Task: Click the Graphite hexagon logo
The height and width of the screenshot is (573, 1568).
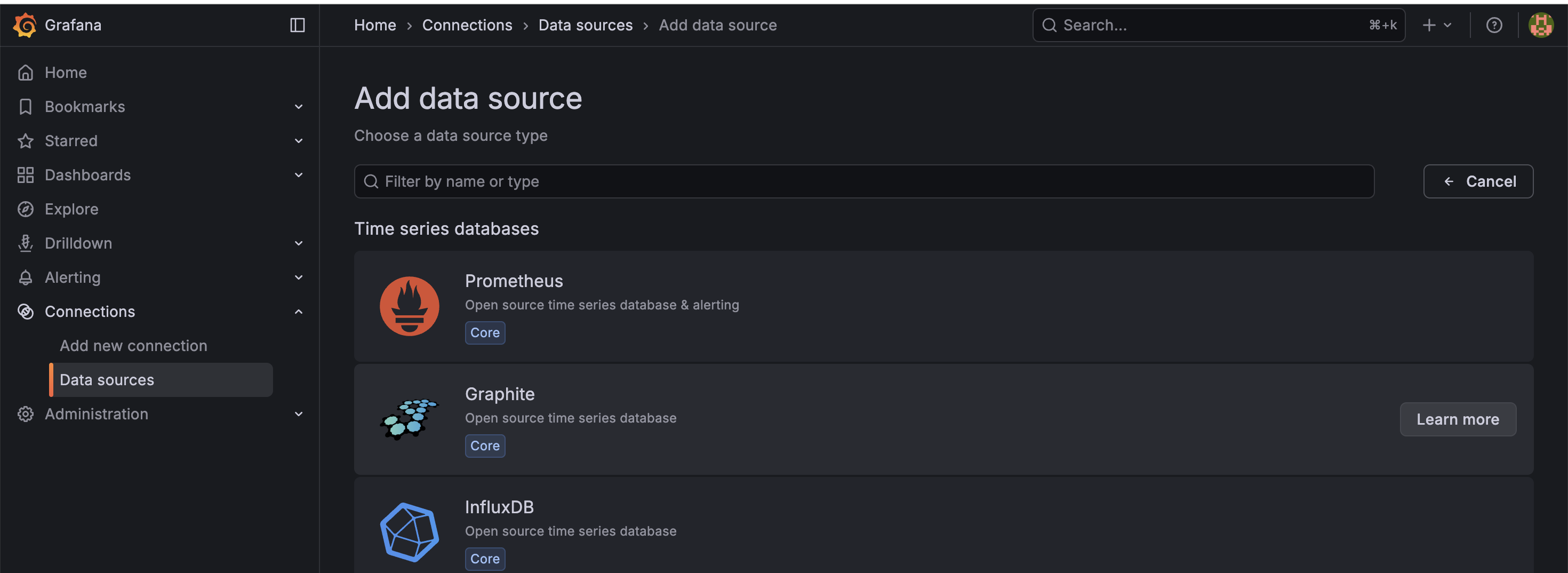Action: [409, 419]
